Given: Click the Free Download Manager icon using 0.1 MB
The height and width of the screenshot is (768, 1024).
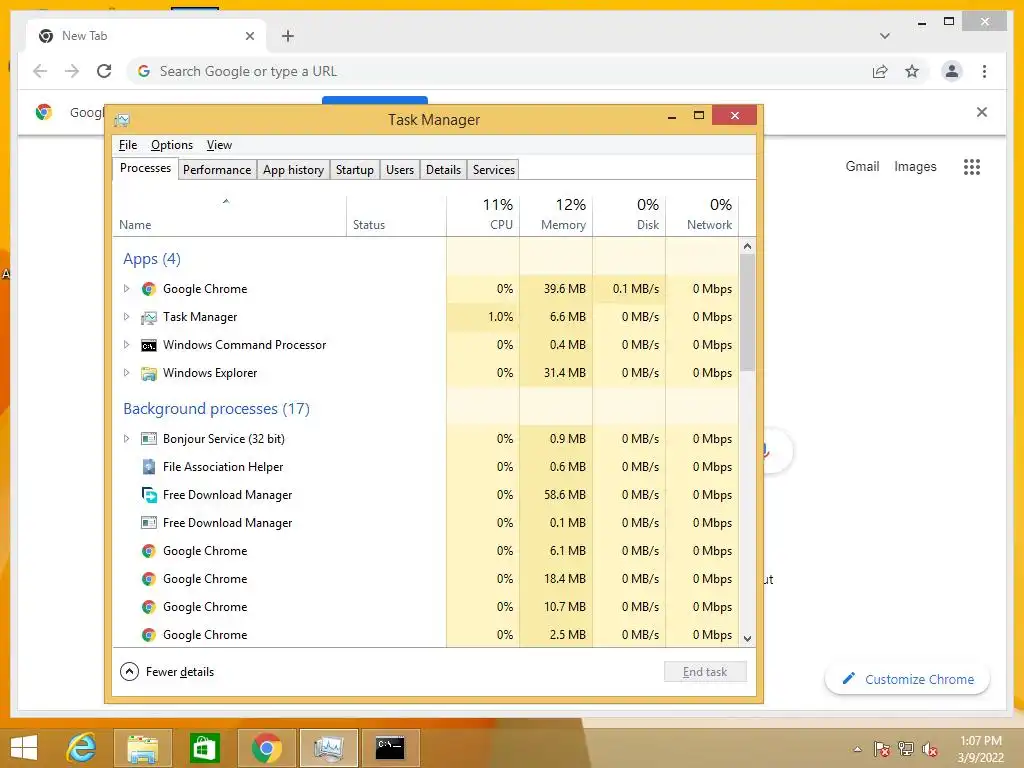Looking at the screenshot, I should [149, 522].
